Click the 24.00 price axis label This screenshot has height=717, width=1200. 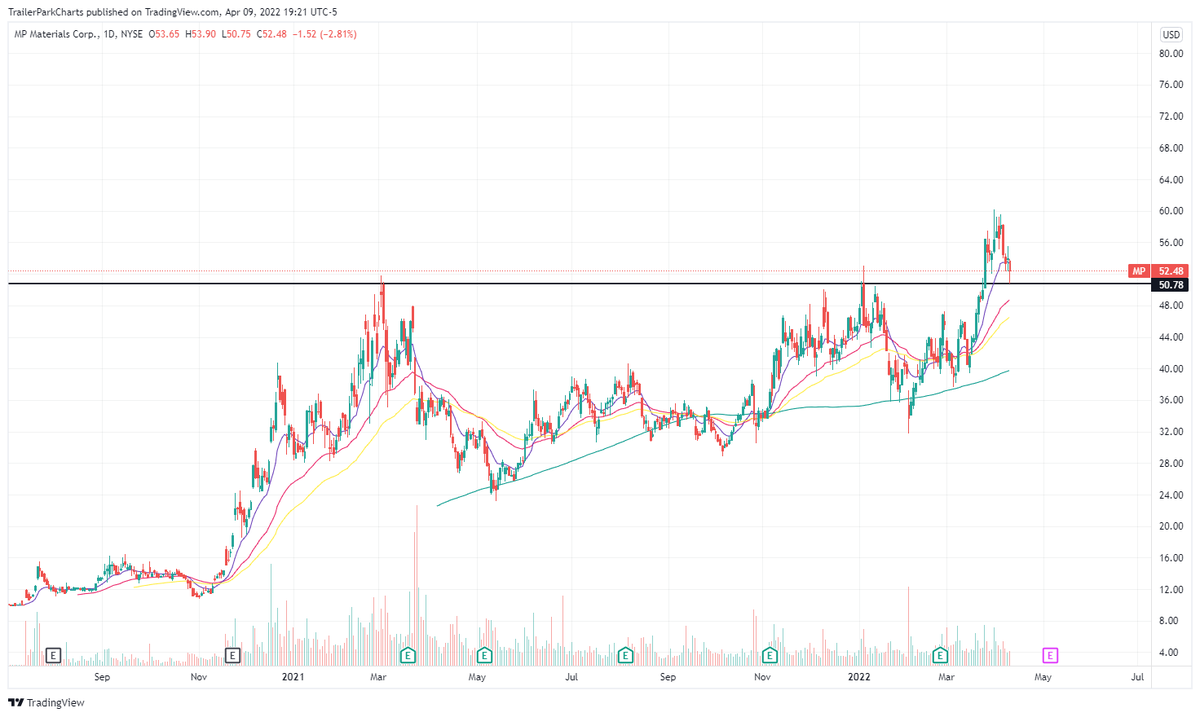click(1170, 495)
